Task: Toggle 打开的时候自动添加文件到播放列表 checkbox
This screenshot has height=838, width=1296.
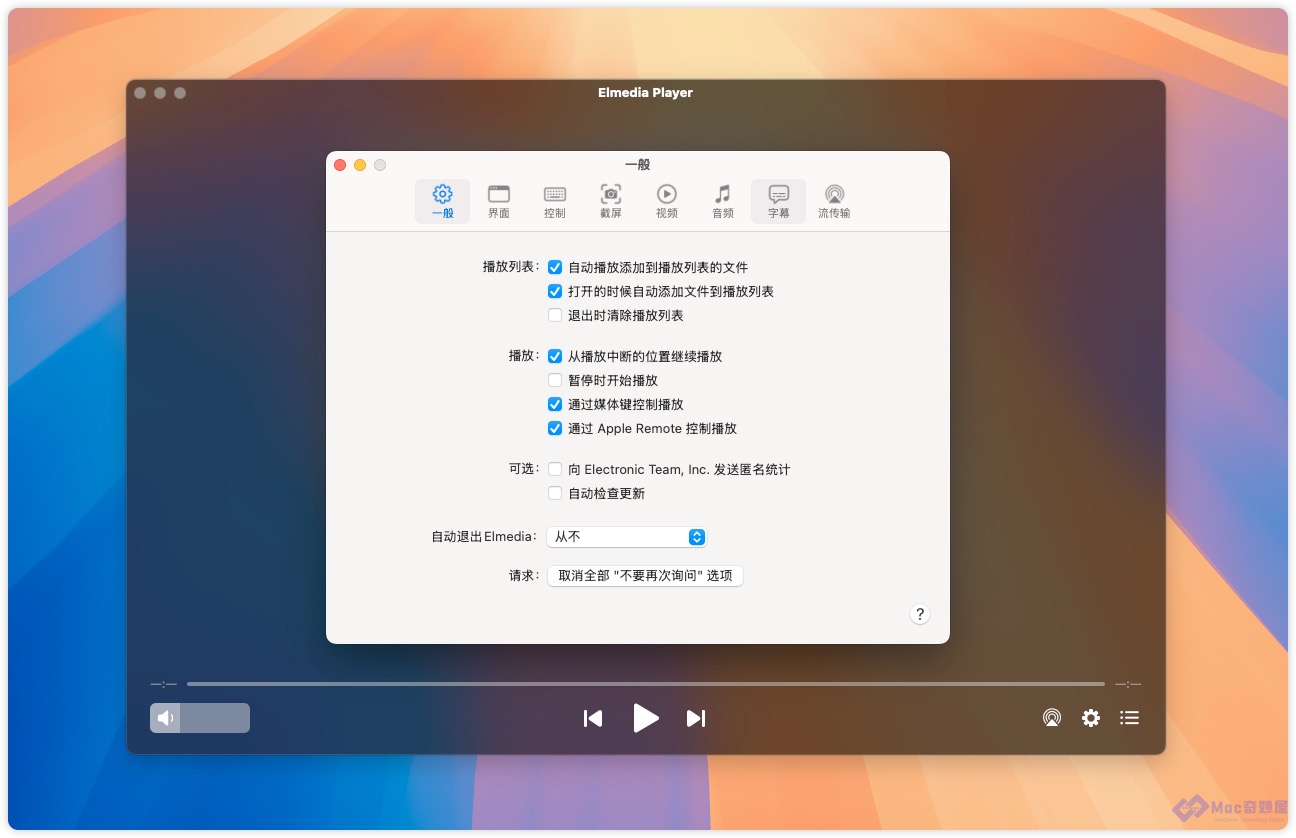Action: tap(555, 291)
